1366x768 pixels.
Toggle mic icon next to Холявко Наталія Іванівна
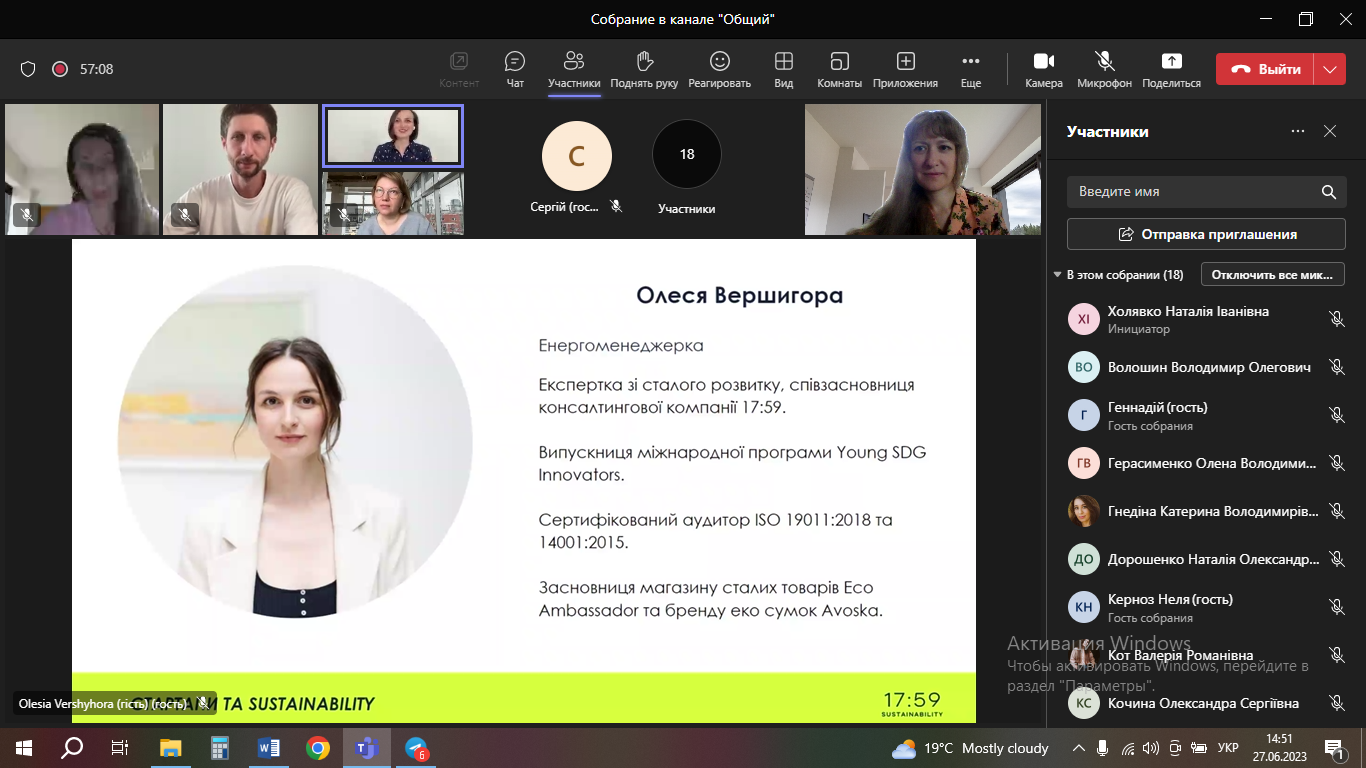[1336, 319]
